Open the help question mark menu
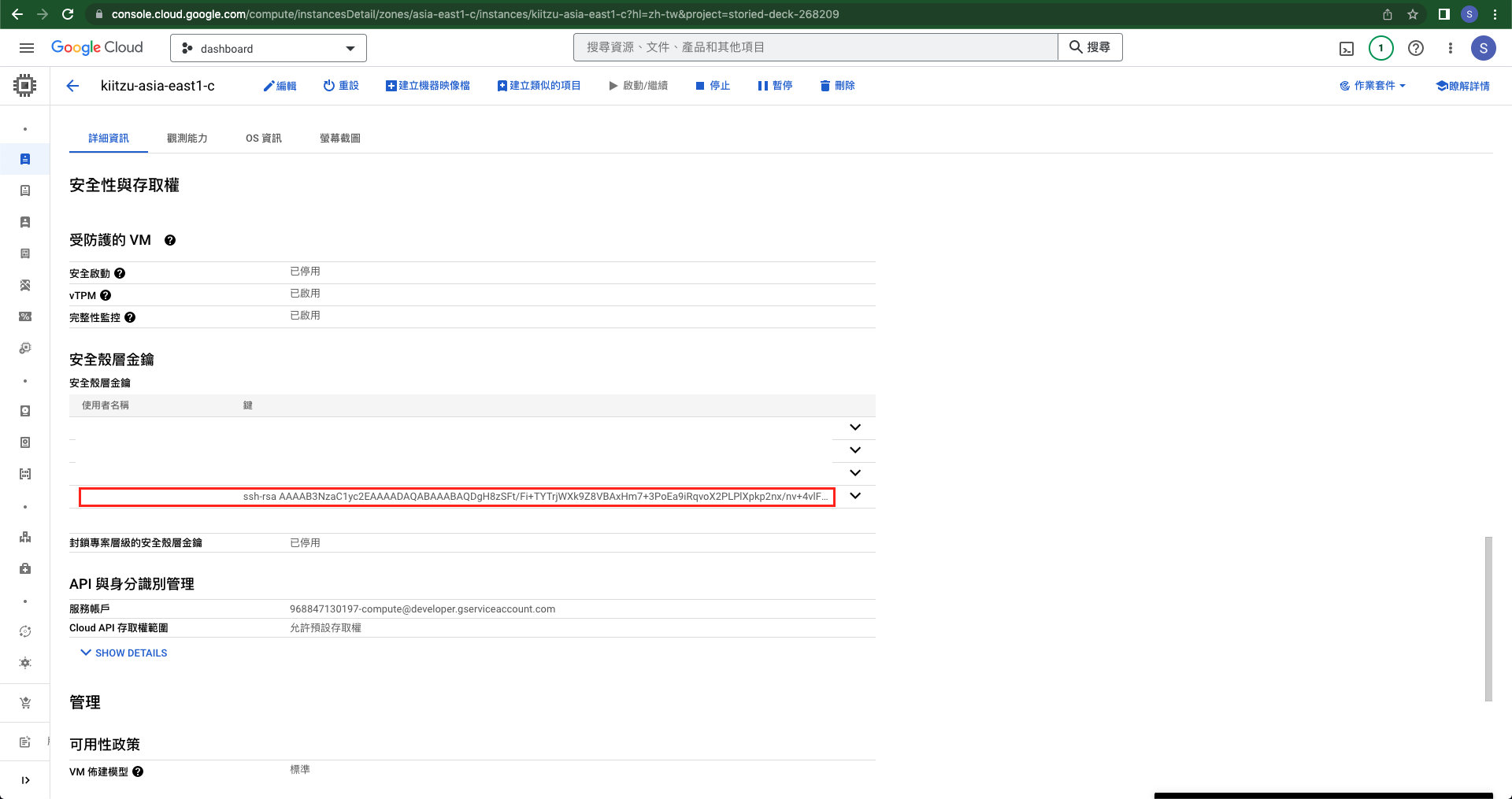Viewport: 1512px width, 799px height. point(1416,48)
